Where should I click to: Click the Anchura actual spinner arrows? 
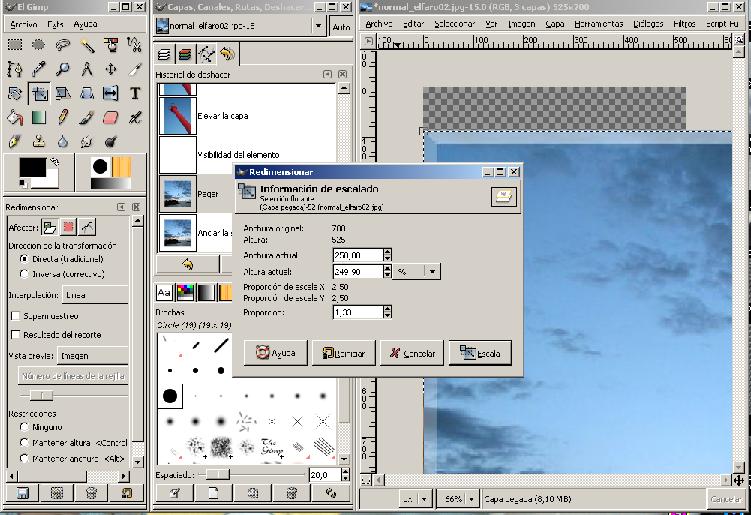click(x=387, y=255)
